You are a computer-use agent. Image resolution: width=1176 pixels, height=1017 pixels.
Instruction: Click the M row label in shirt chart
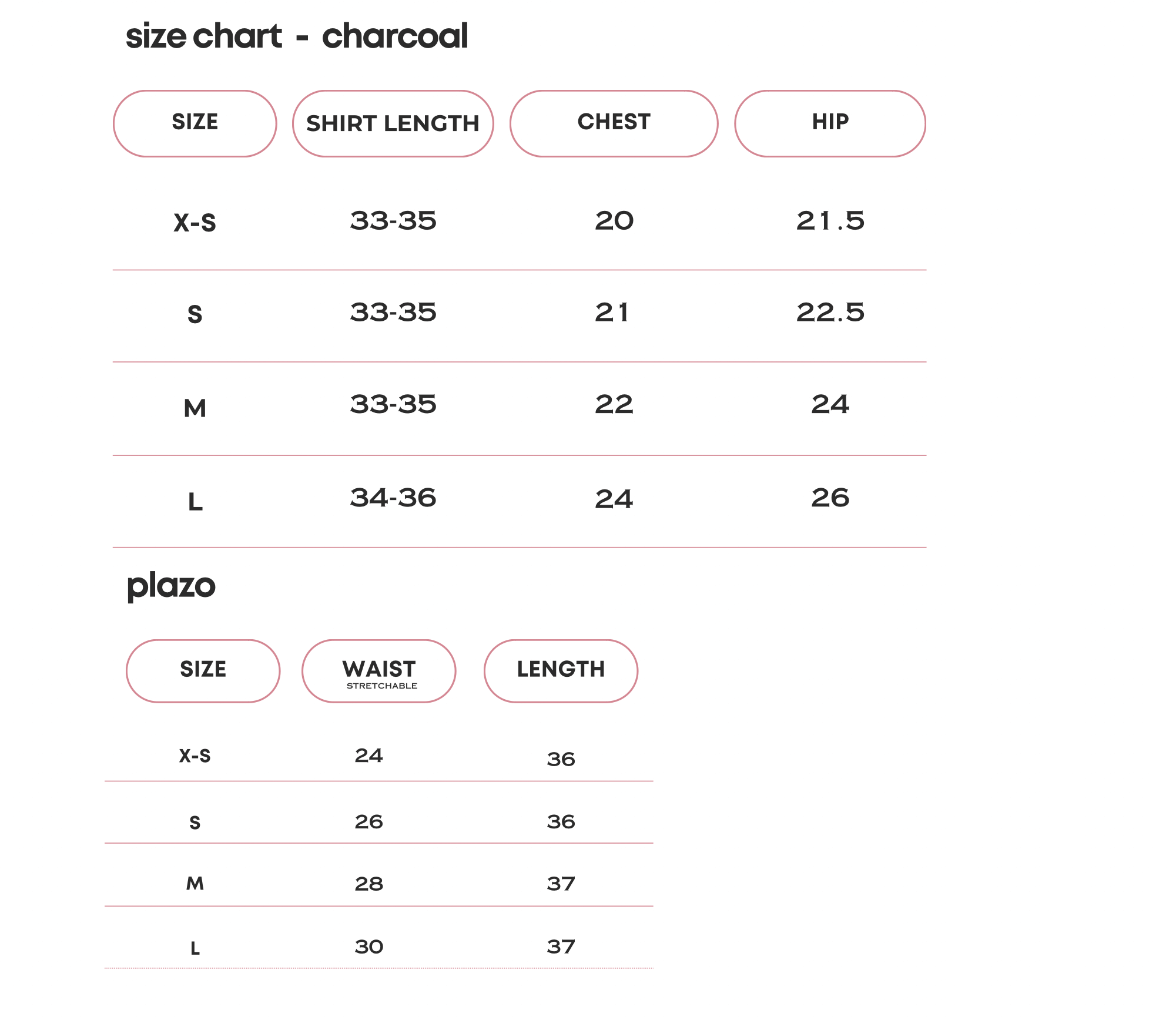pyautogui.click(x=195, y=408)
